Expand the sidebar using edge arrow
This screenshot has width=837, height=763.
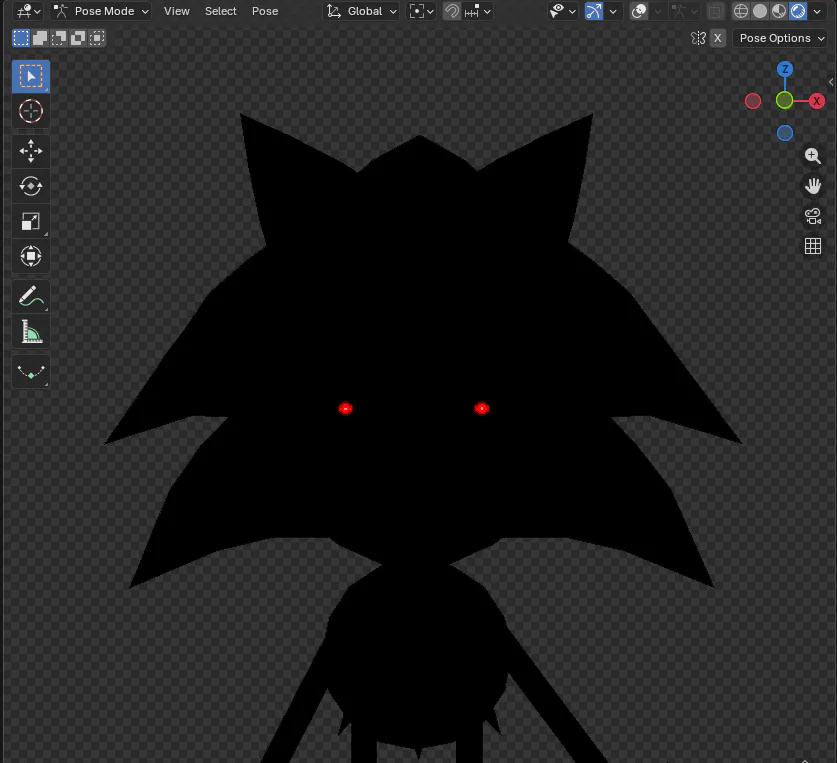[x=831, y=82]
